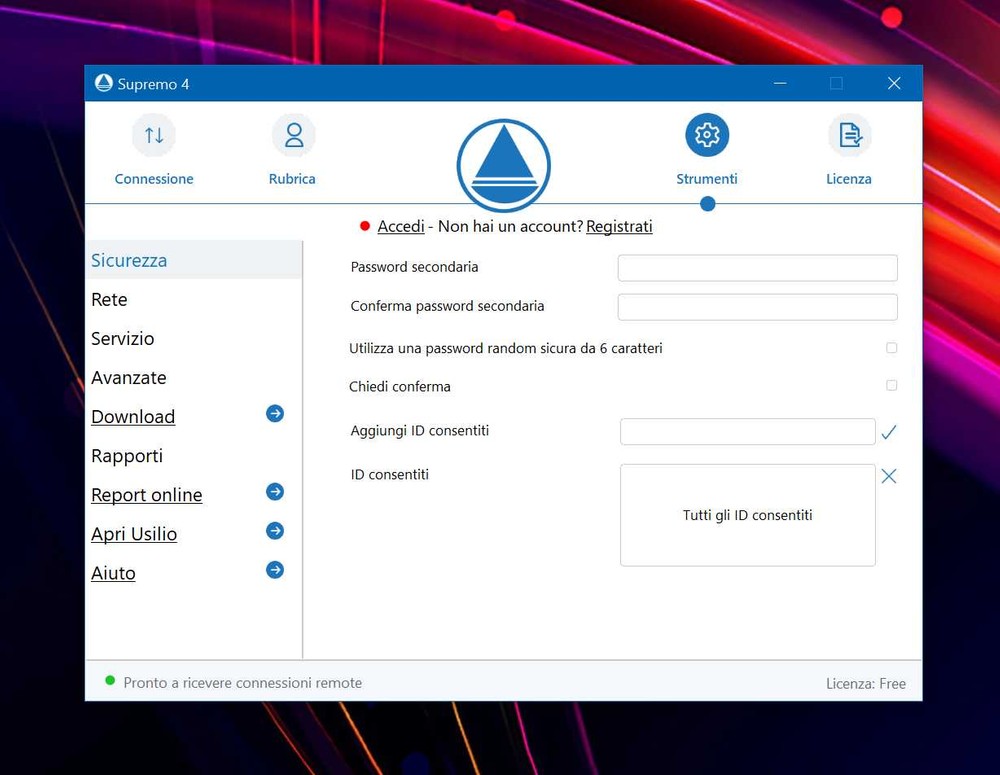
Task: Click the Connessione label text
Action: pyautogui.click(x=154, y=179)
